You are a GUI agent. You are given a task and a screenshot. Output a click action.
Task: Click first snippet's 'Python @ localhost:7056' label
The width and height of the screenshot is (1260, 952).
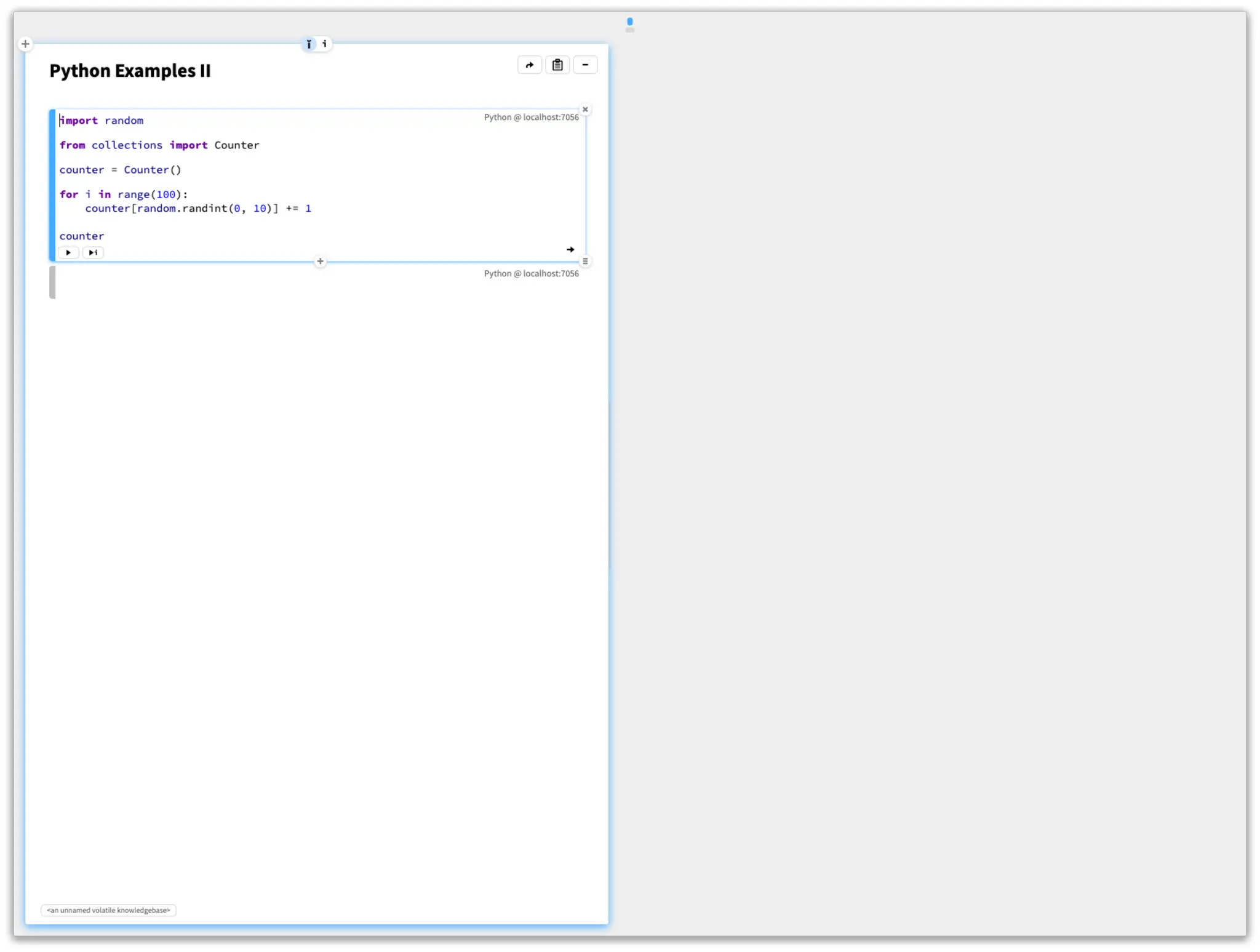[x=531, y=118]
